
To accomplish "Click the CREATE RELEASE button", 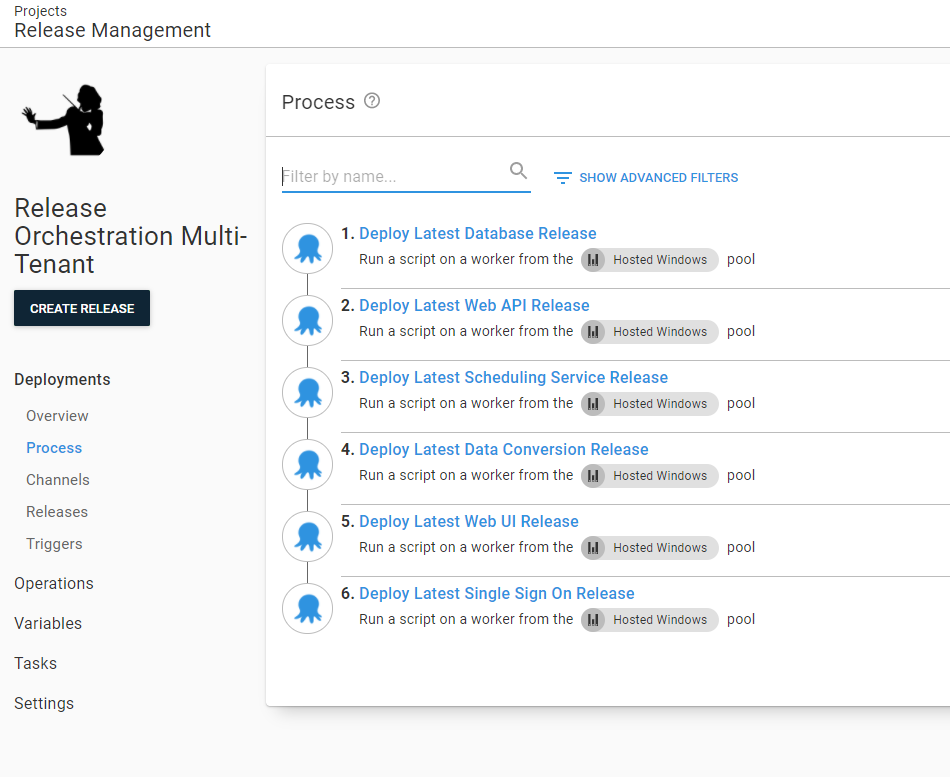I will pos(81,308).
